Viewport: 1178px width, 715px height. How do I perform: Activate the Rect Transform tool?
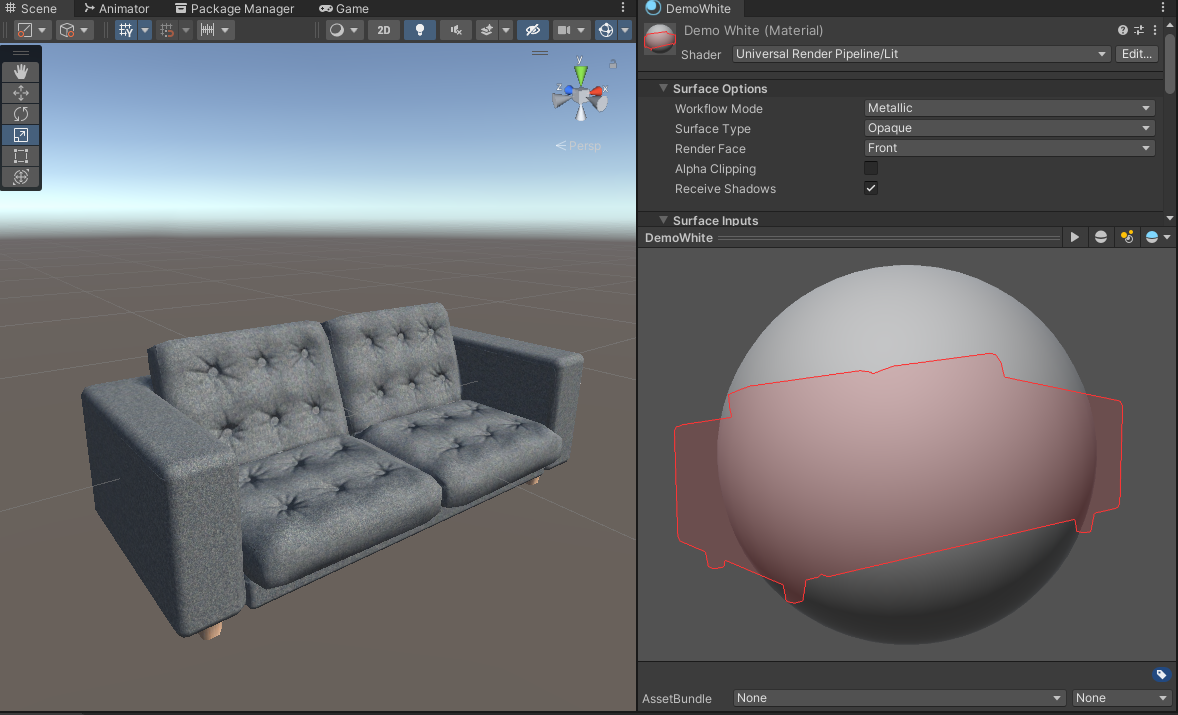coord(21,156)
